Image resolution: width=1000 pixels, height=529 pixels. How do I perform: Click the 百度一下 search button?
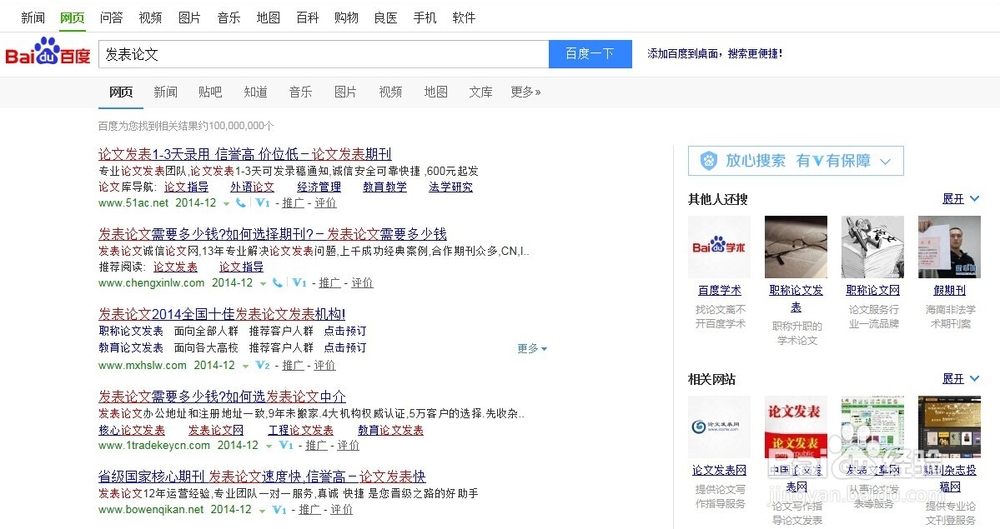coord(591,54)
